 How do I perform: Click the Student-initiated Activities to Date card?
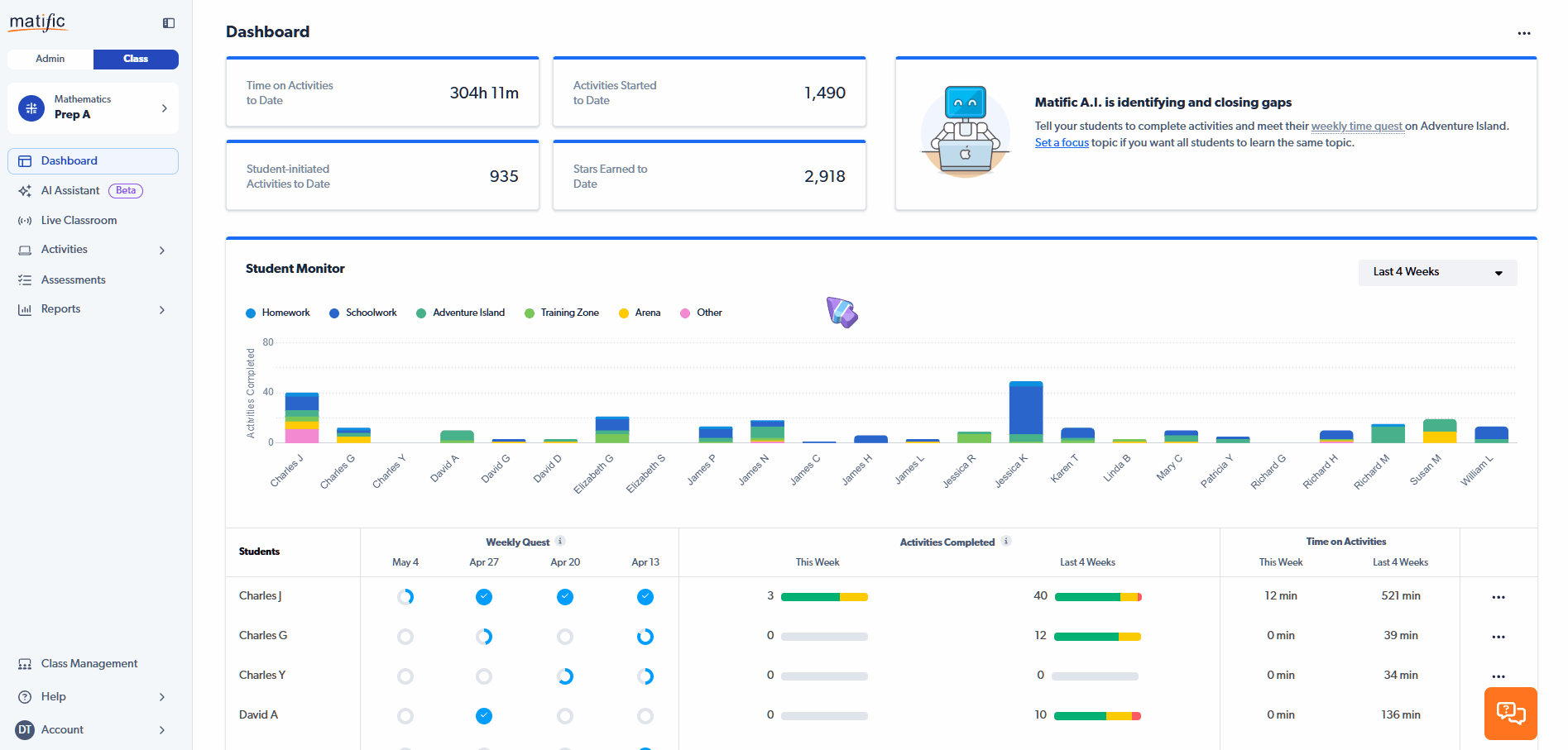[x=382, y=175]
